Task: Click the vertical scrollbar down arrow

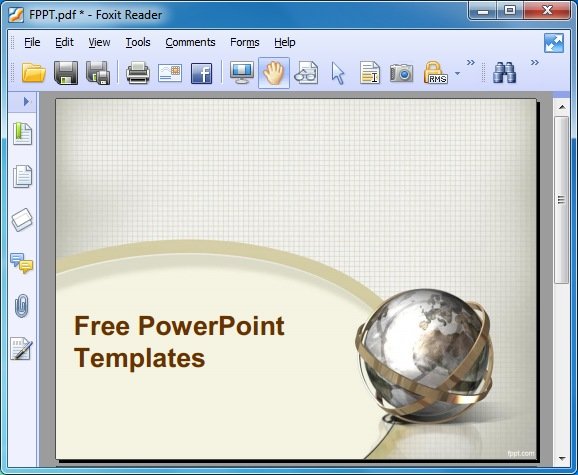Action: pos(562,458)
